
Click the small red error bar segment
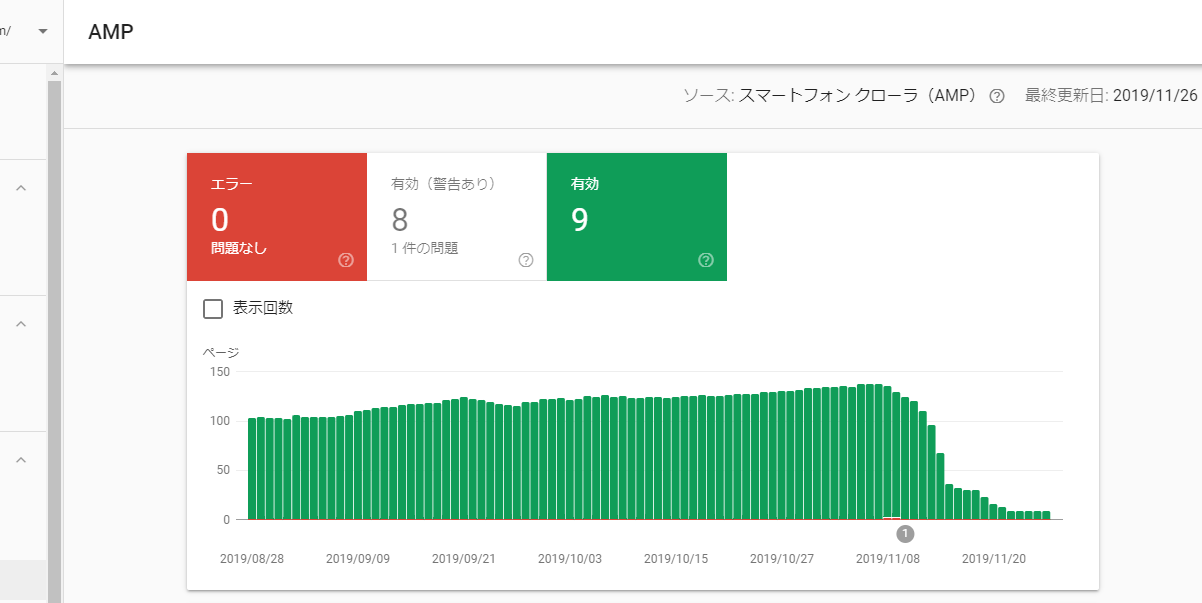891,518
